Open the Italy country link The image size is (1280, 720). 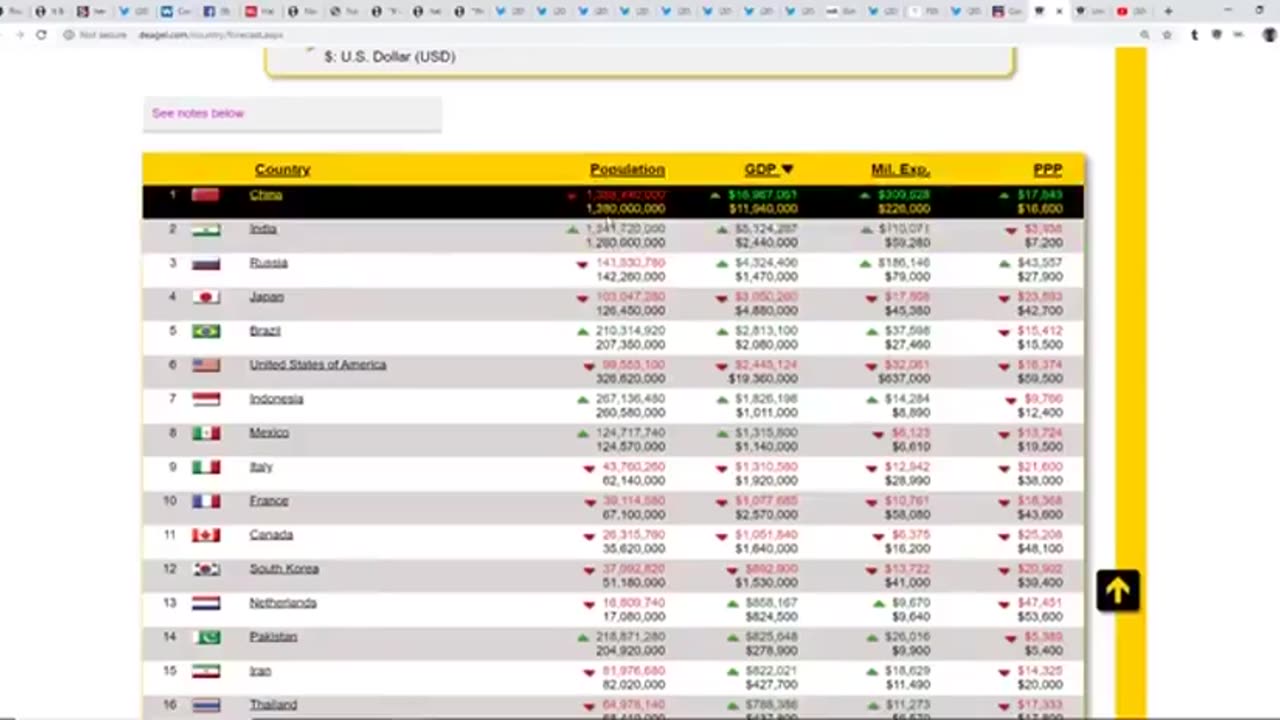click(x=260, y=467)
